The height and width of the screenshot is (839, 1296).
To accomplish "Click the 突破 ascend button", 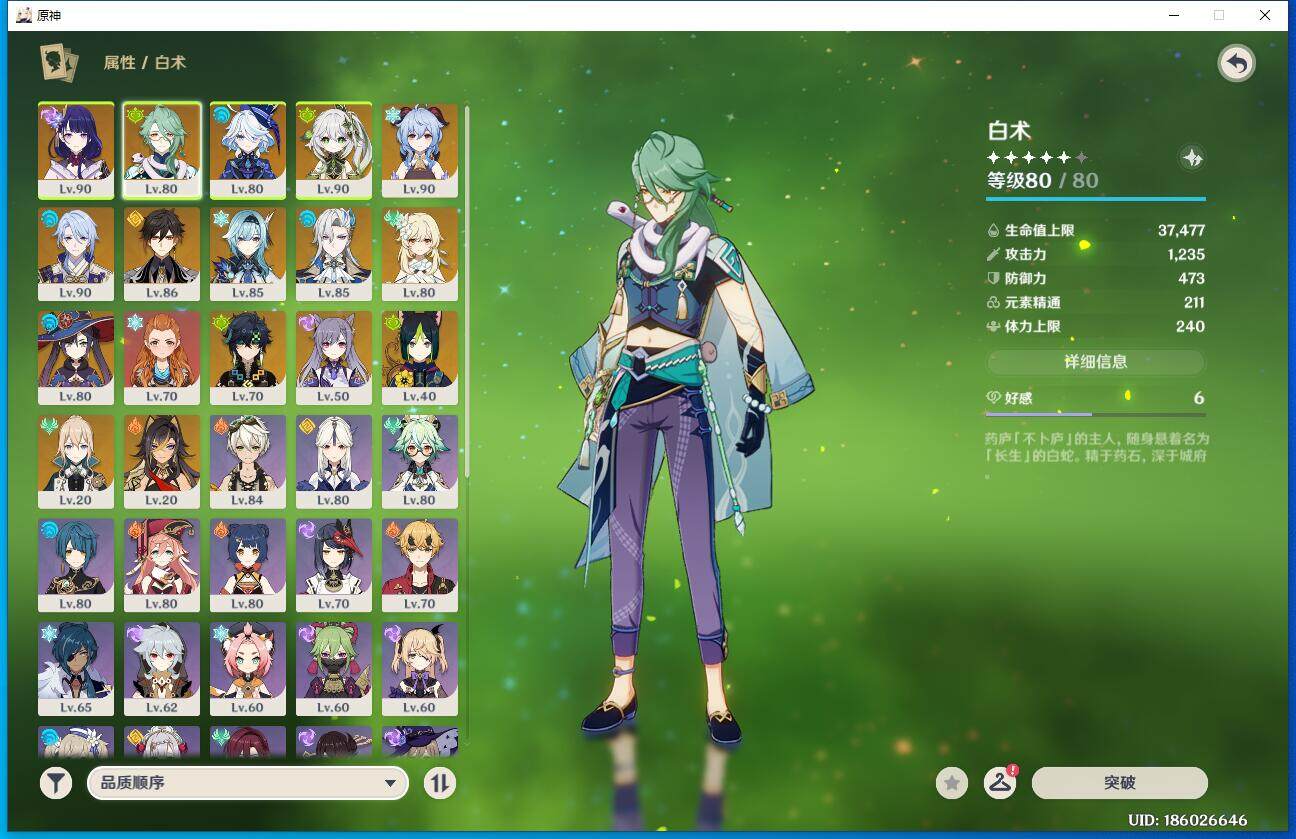I will tap(1120, 783).
